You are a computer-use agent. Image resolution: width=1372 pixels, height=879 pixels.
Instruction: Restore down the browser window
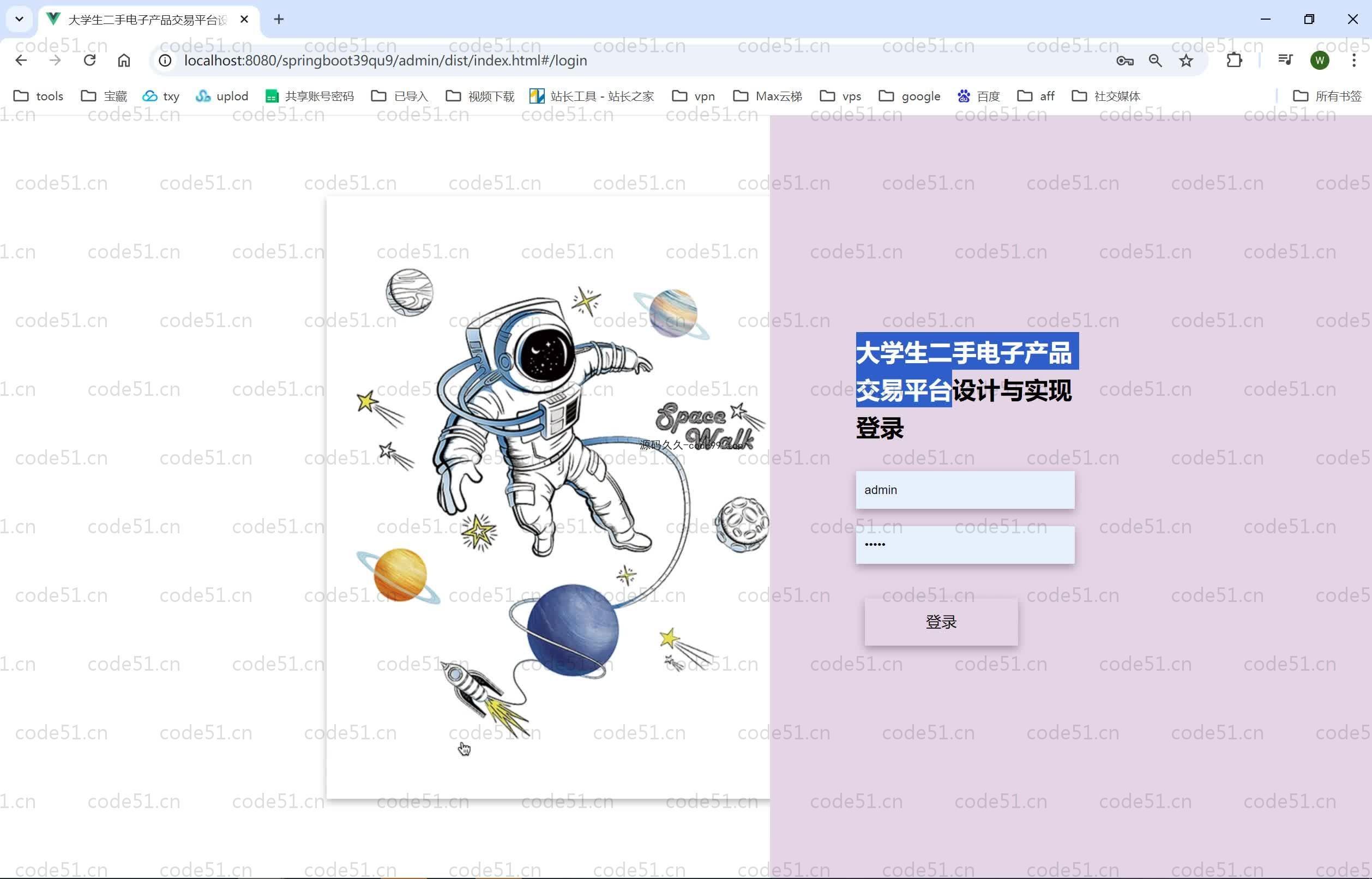click(x=1309, y=20)
